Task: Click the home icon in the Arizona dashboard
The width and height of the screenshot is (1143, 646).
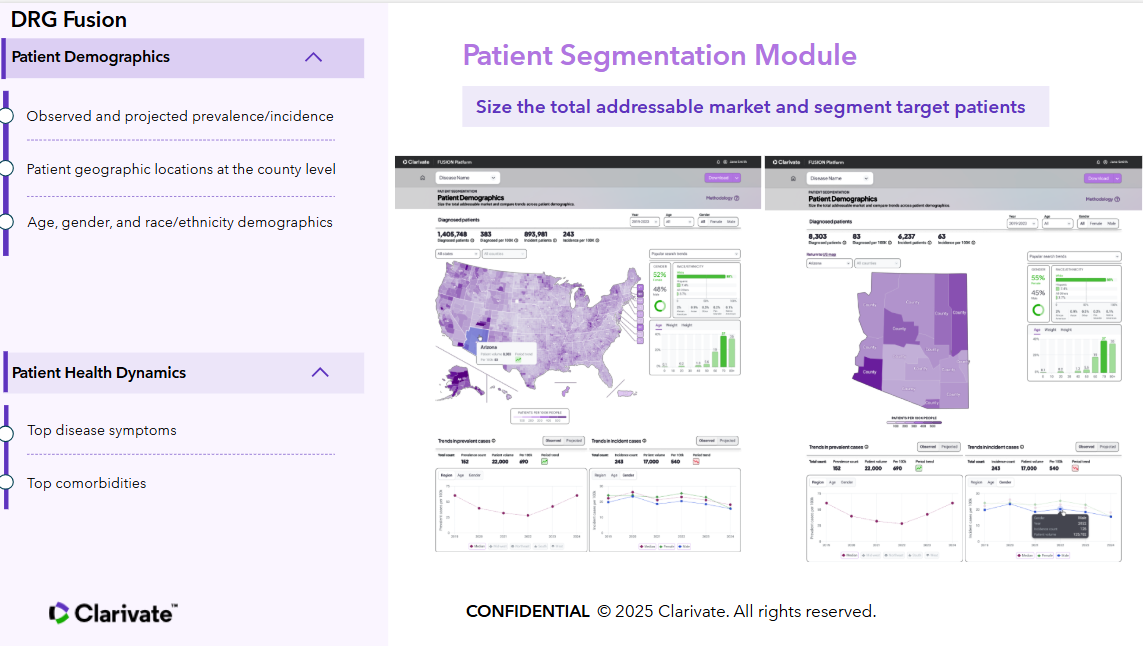Action: 791,178
